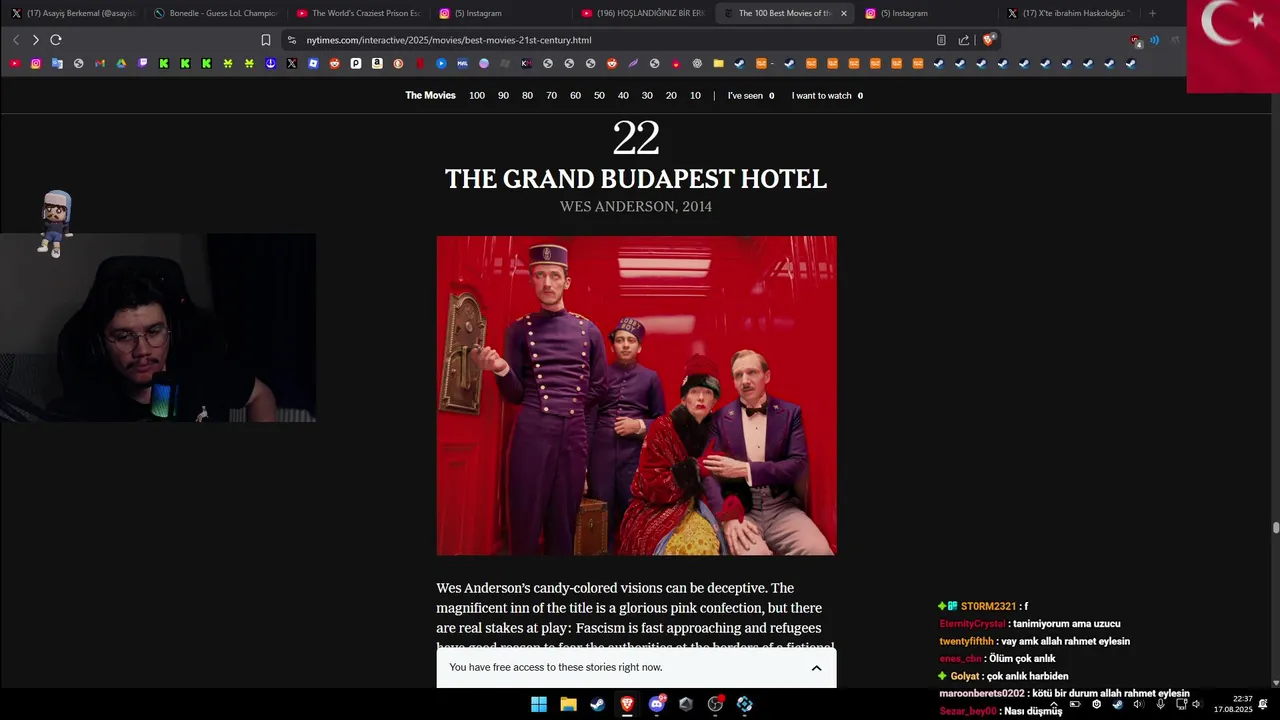The width and height of the screenshot is (1280, 720).
Task: Jump to rank 70 in list
Action: click(x=551, y=96)
